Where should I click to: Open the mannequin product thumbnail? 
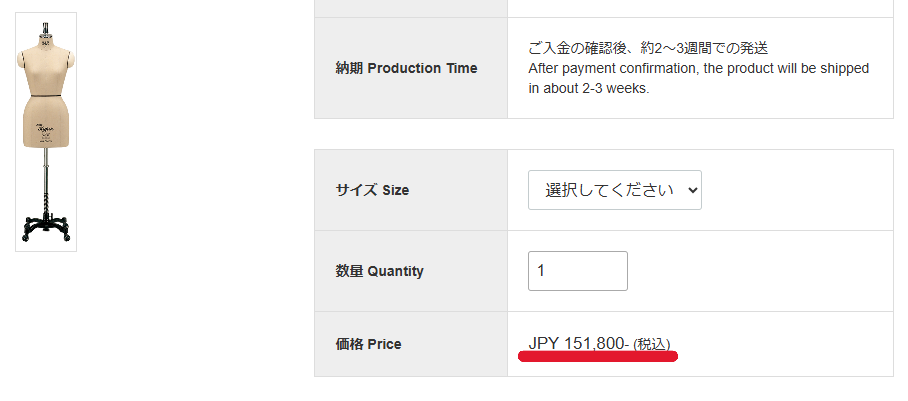coord(46,132)
